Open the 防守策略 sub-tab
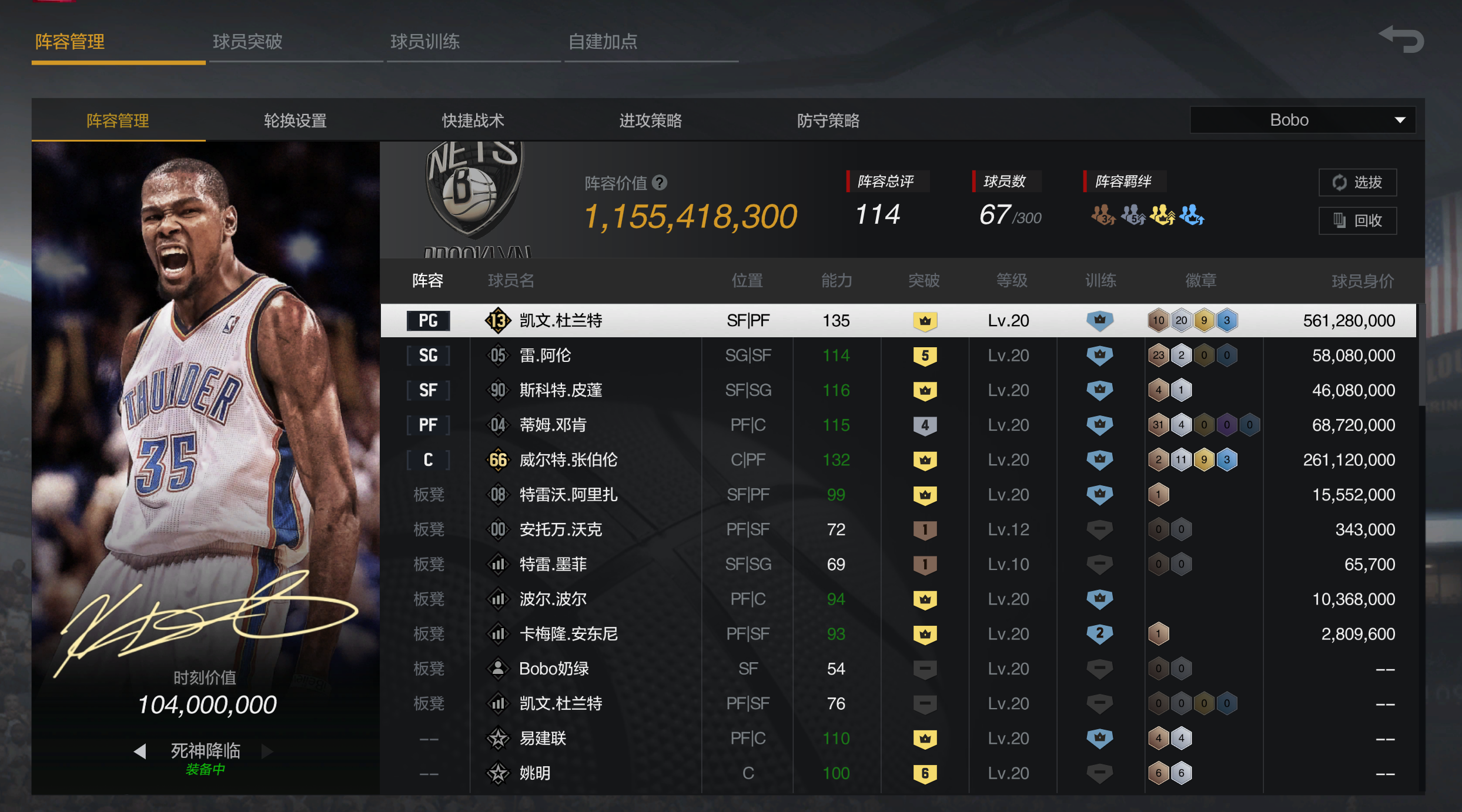This screenshot has width=1462, height=812. [828, 120]
